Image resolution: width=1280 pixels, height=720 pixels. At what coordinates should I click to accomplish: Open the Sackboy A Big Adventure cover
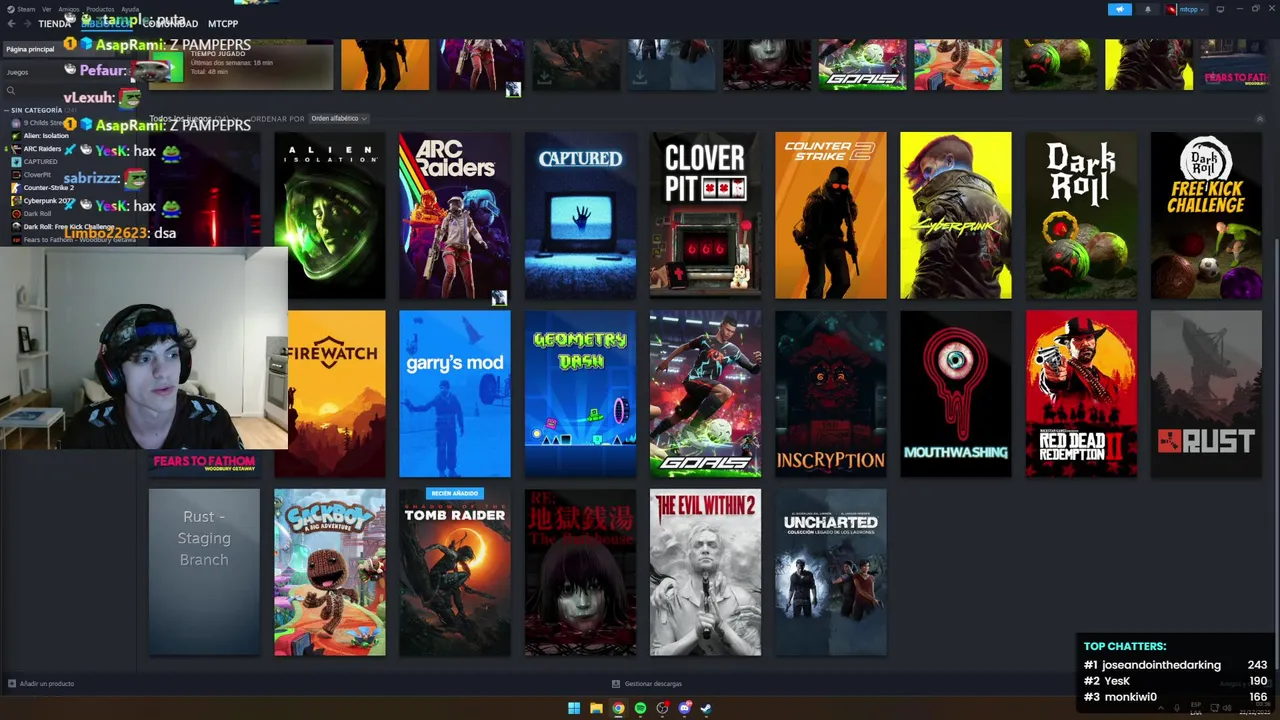330,572
